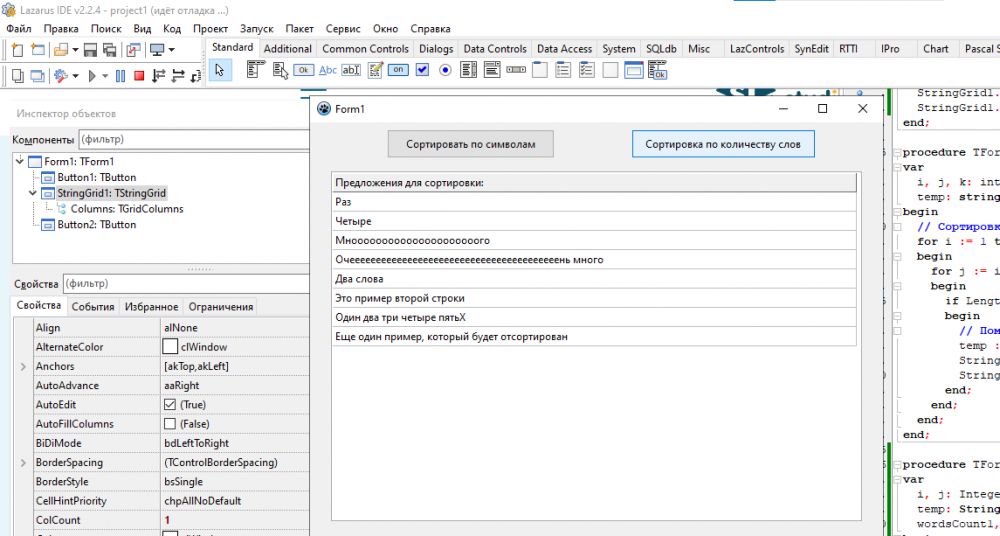Expand the BorderSpacing property row
1000x536 pixels.
[23, 463]
